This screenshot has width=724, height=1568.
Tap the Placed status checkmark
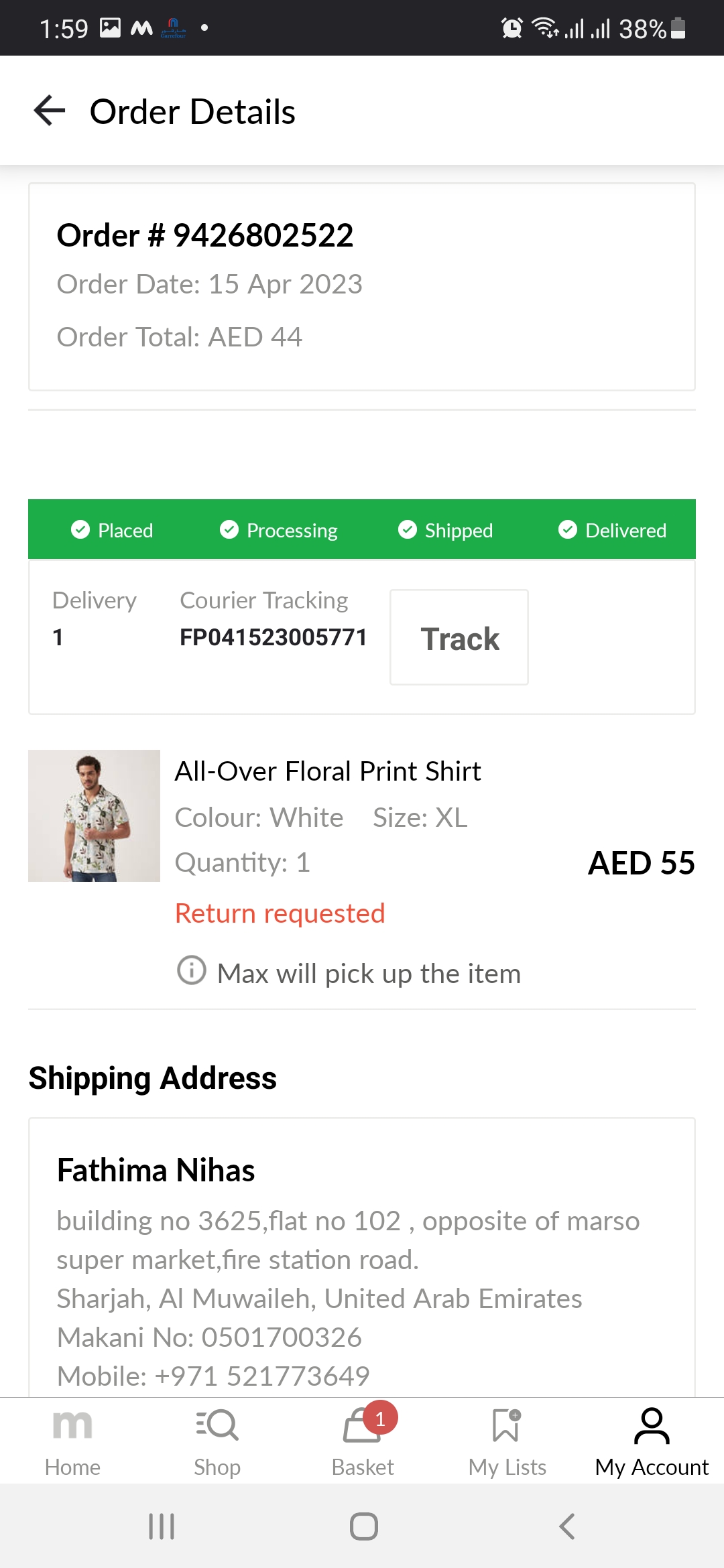pyautogui.click(x=80, y=530)
